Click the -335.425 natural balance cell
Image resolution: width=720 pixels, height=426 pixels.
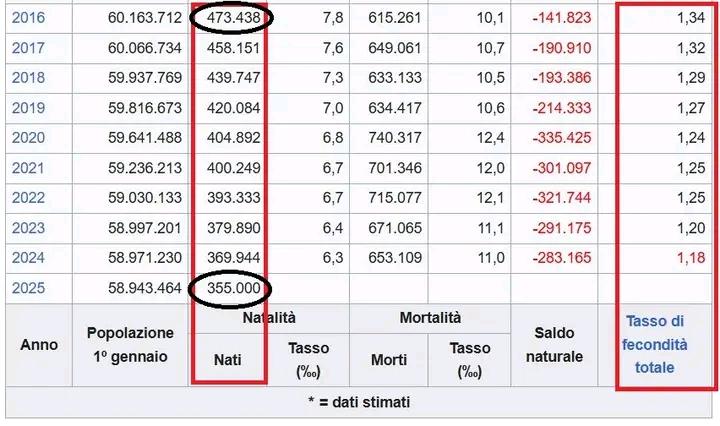[561, 138]
